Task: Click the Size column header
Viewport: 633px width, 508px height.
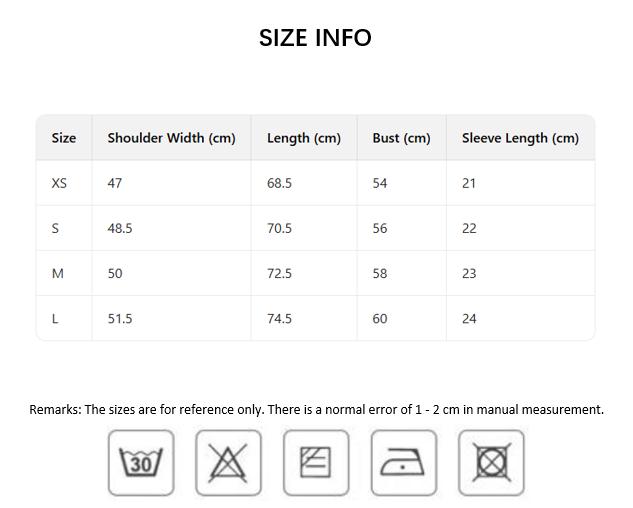Action: click(x=64, y=138)
